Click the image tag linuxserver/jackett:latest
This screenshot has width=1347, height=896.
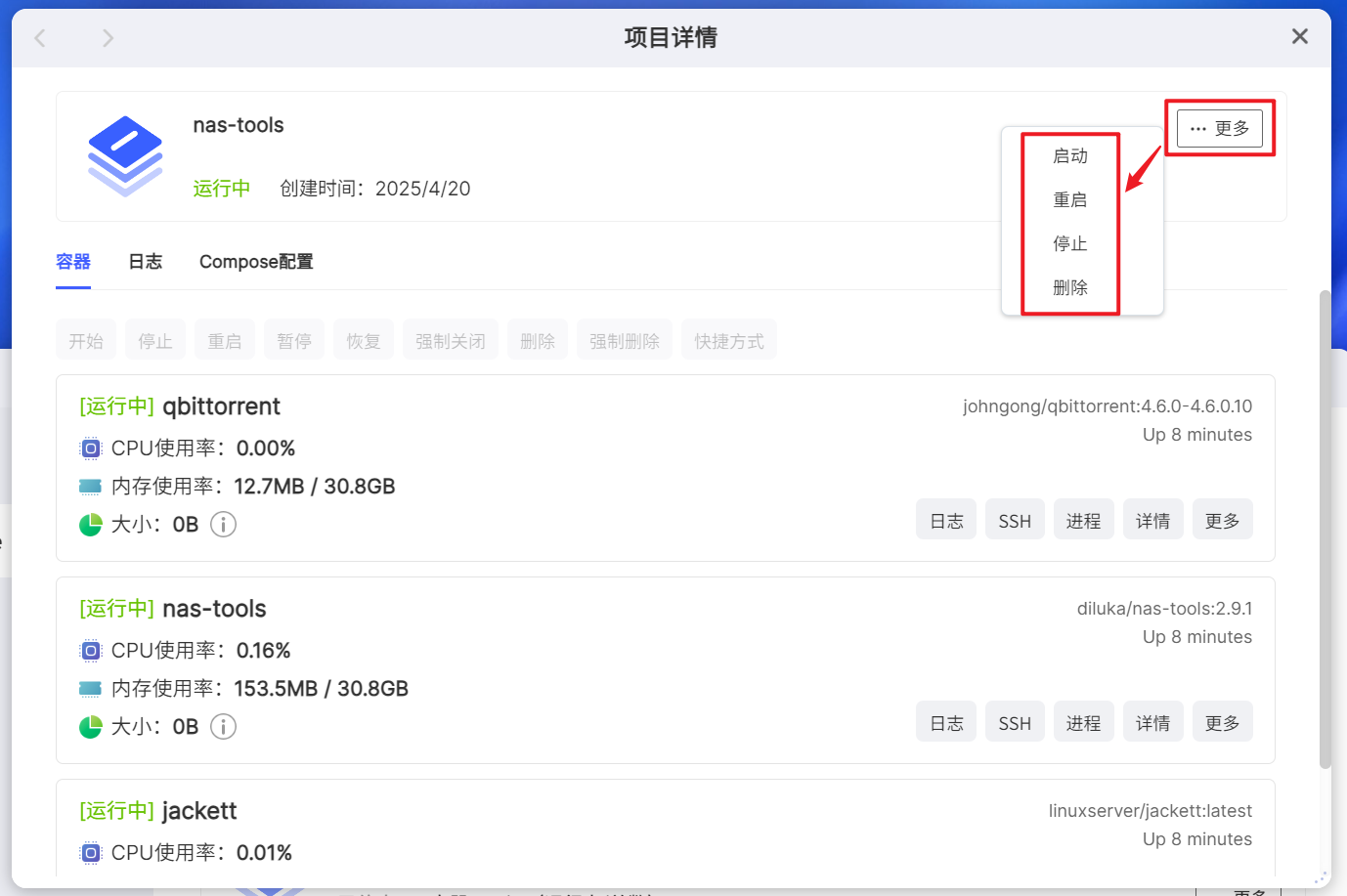pos(1151,811)
